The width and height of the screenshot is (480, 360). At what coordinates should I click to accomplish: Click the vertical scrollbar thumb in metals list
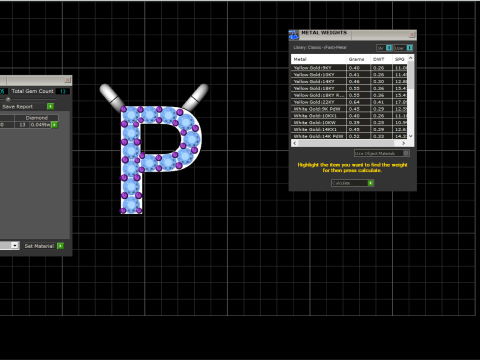[x=411, y=75]
